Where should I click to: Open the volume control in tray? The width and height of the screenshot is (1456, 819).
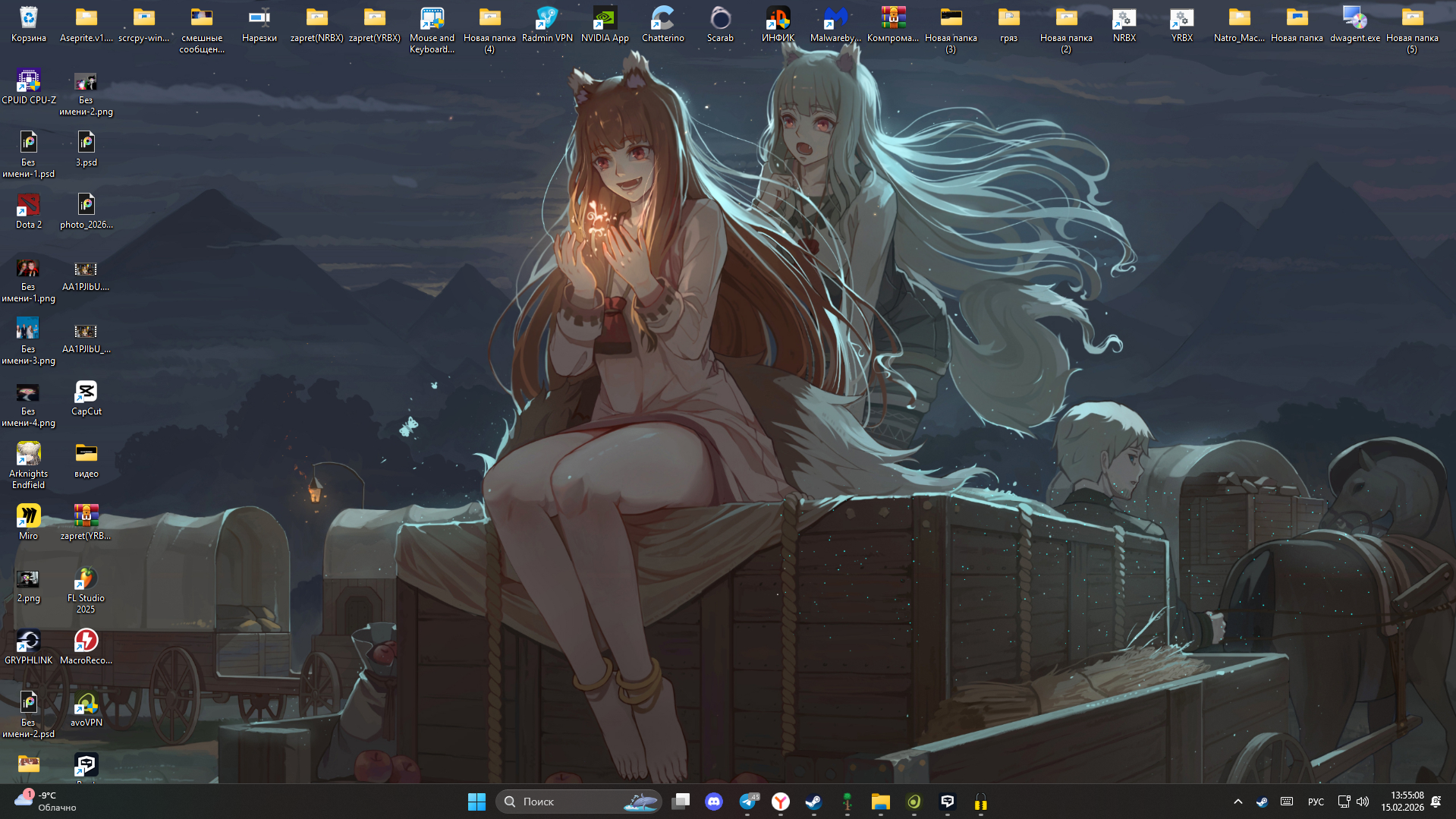click(1363, 802)
